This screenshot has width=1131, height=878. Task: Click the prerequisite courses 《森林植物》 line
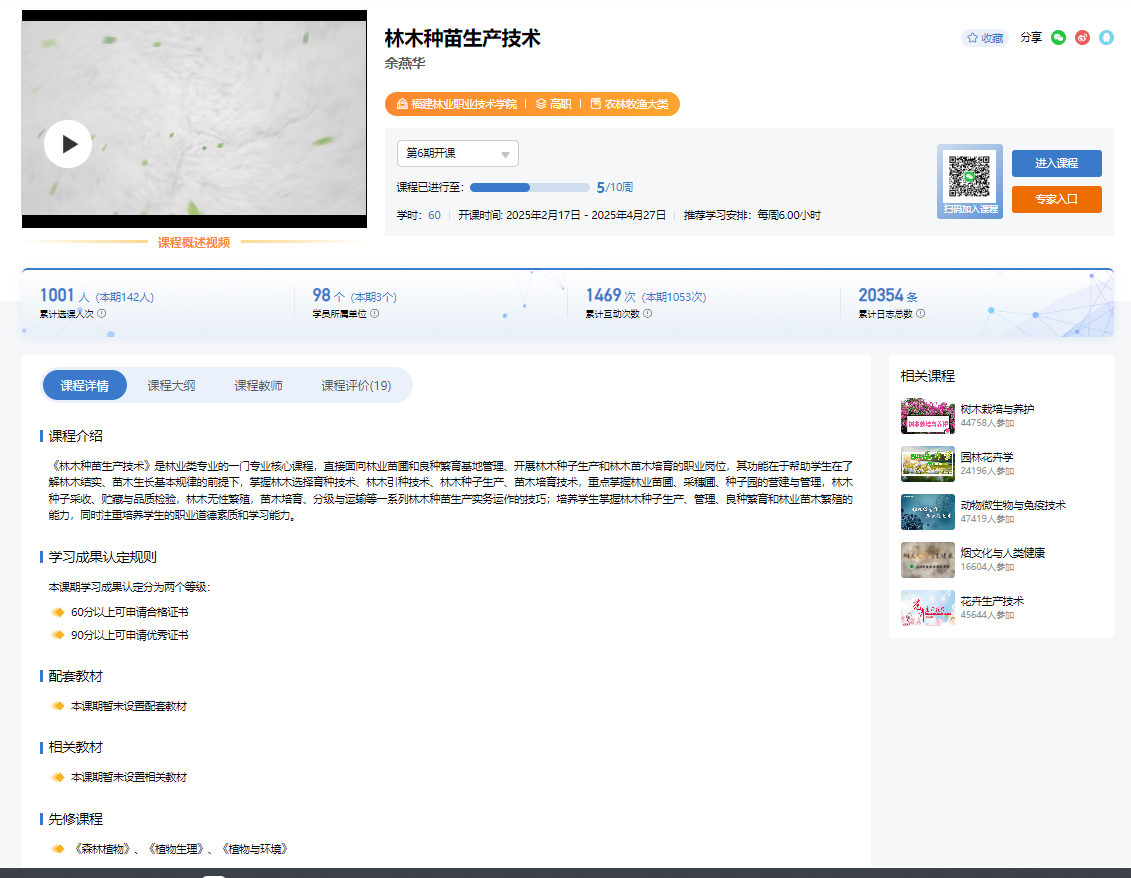tap(181, 849)
